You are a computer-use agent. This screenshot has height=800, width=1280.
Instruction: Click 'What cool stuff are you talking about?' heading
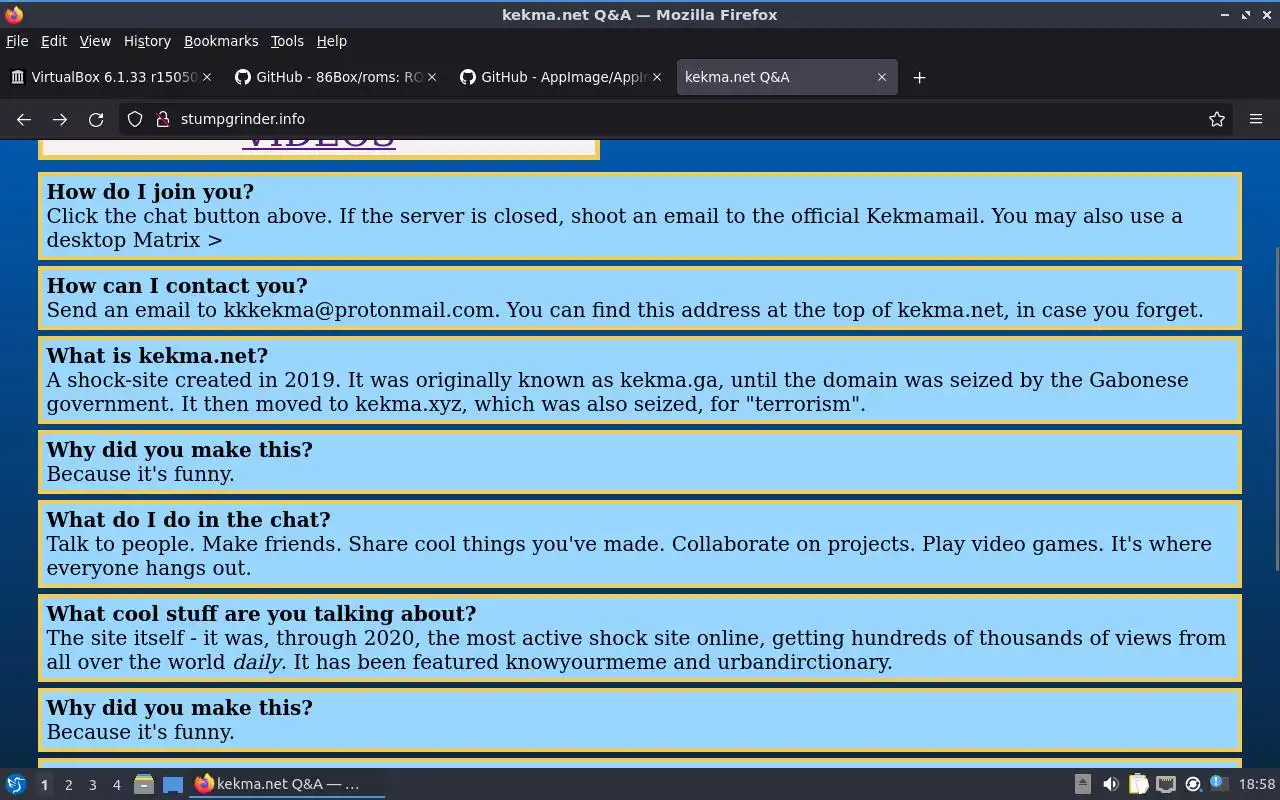(x=261, y=614)
